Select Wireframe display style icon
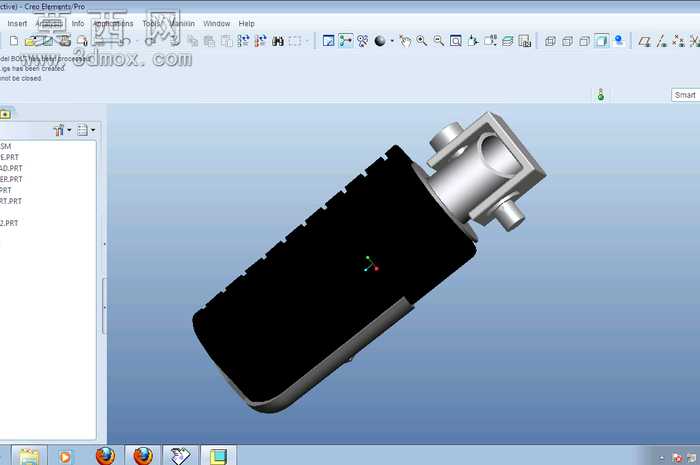 550,42
